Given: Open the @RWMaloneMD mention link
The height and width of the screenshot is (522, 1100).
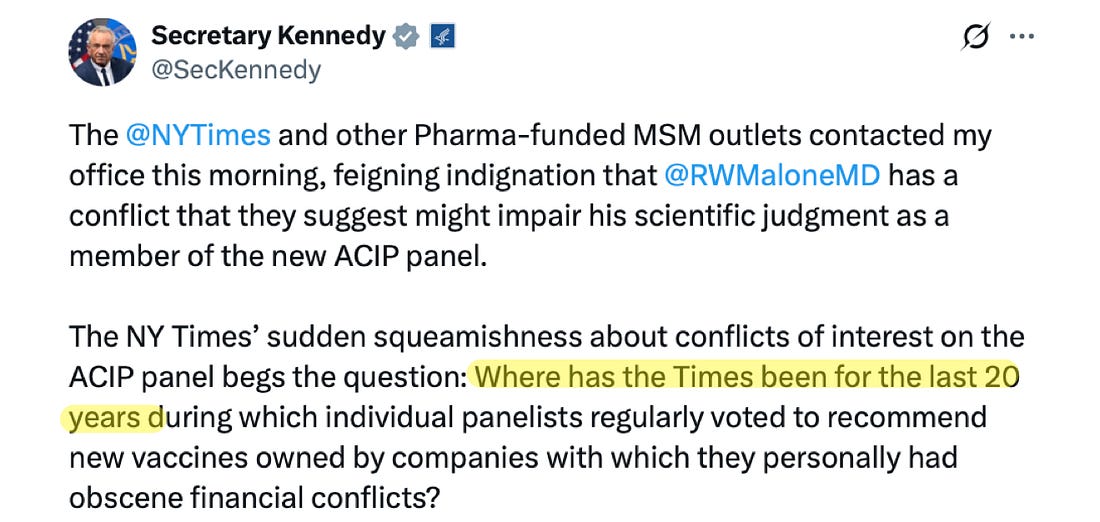Looking at the screenshot, I should (771, 175).
